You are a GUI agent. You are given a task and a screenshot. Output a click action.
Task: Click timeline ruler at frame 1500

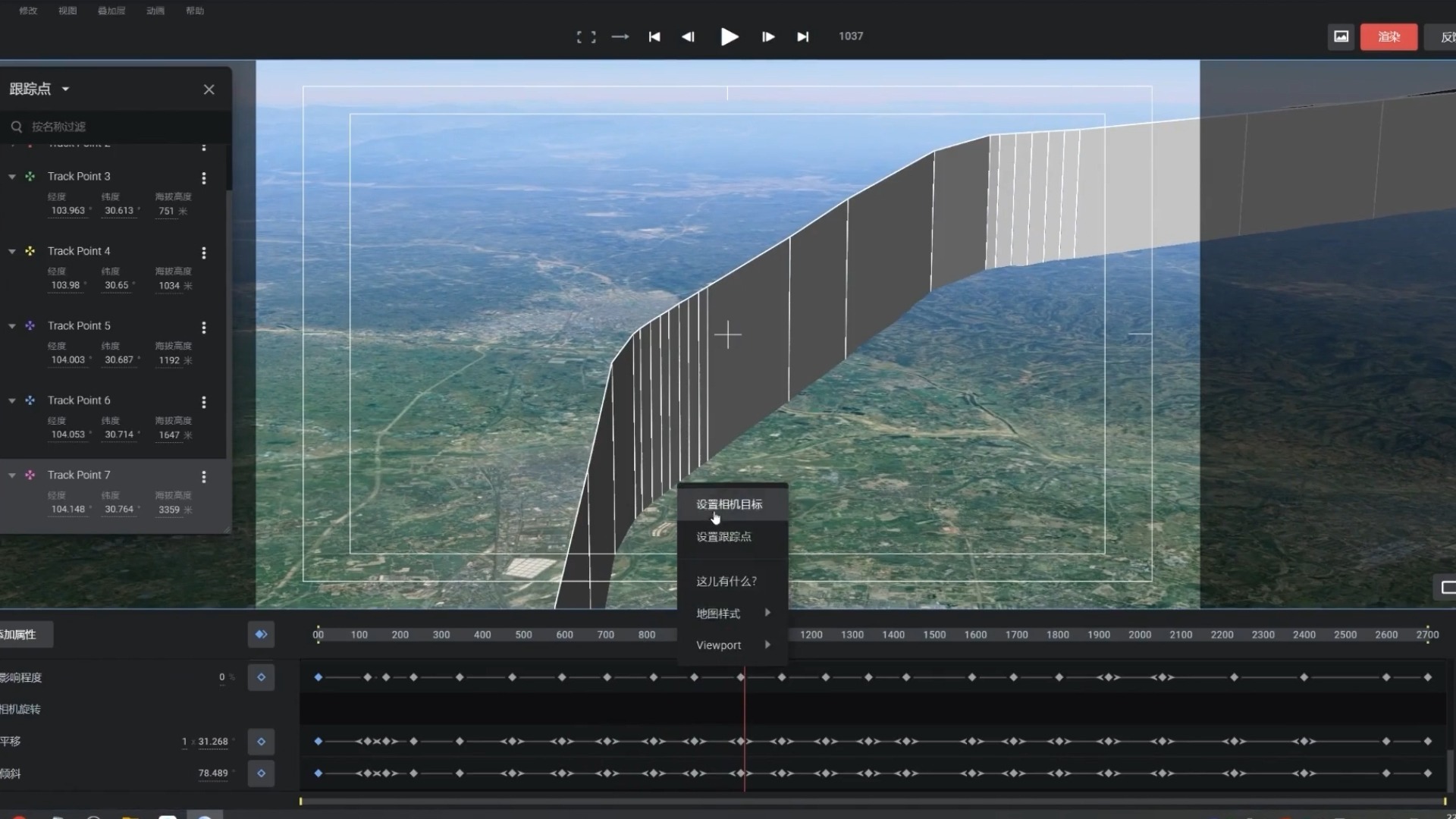[x=934, y=635]
